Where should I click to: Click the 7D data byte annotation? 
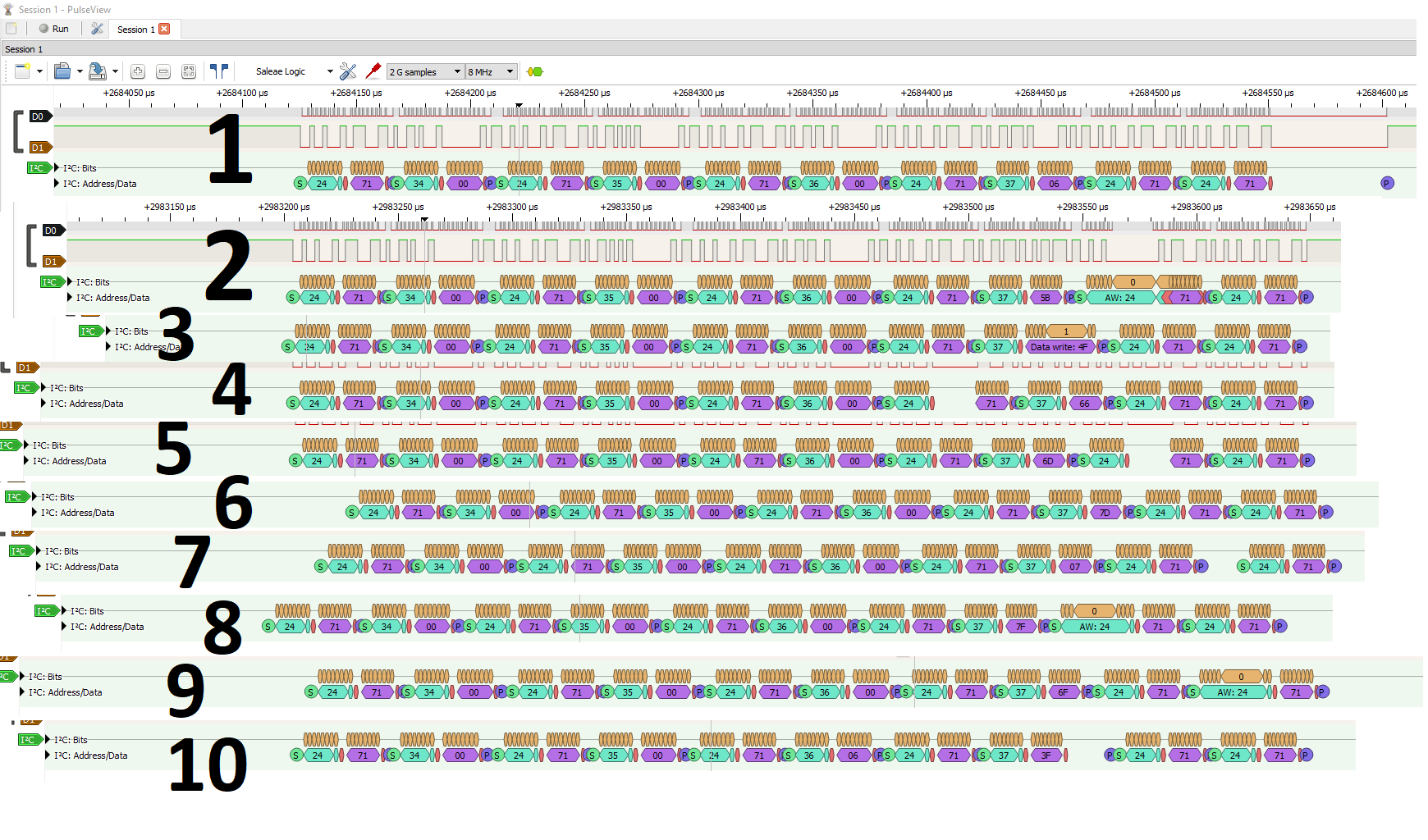point(1105,513)
